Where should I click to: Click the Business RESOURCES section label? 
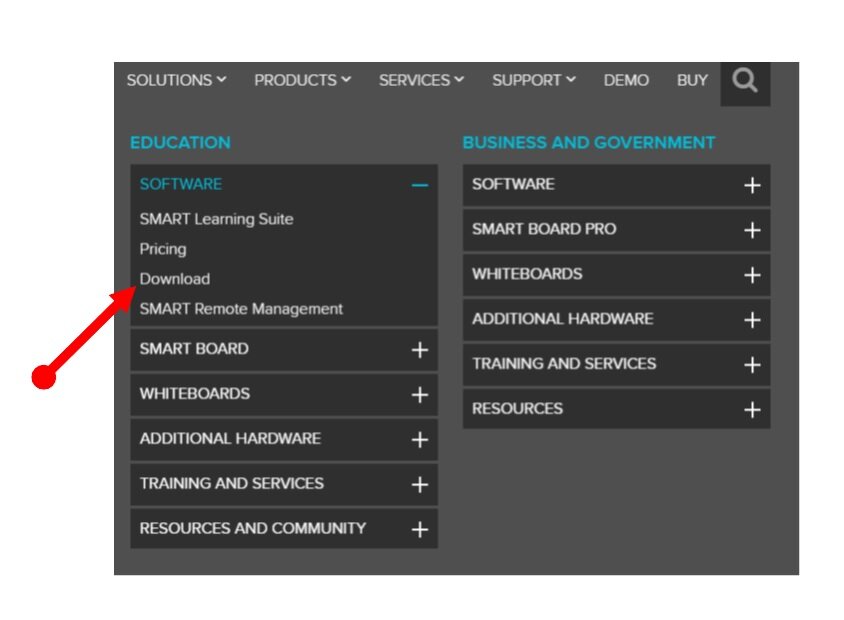point(518,408)
